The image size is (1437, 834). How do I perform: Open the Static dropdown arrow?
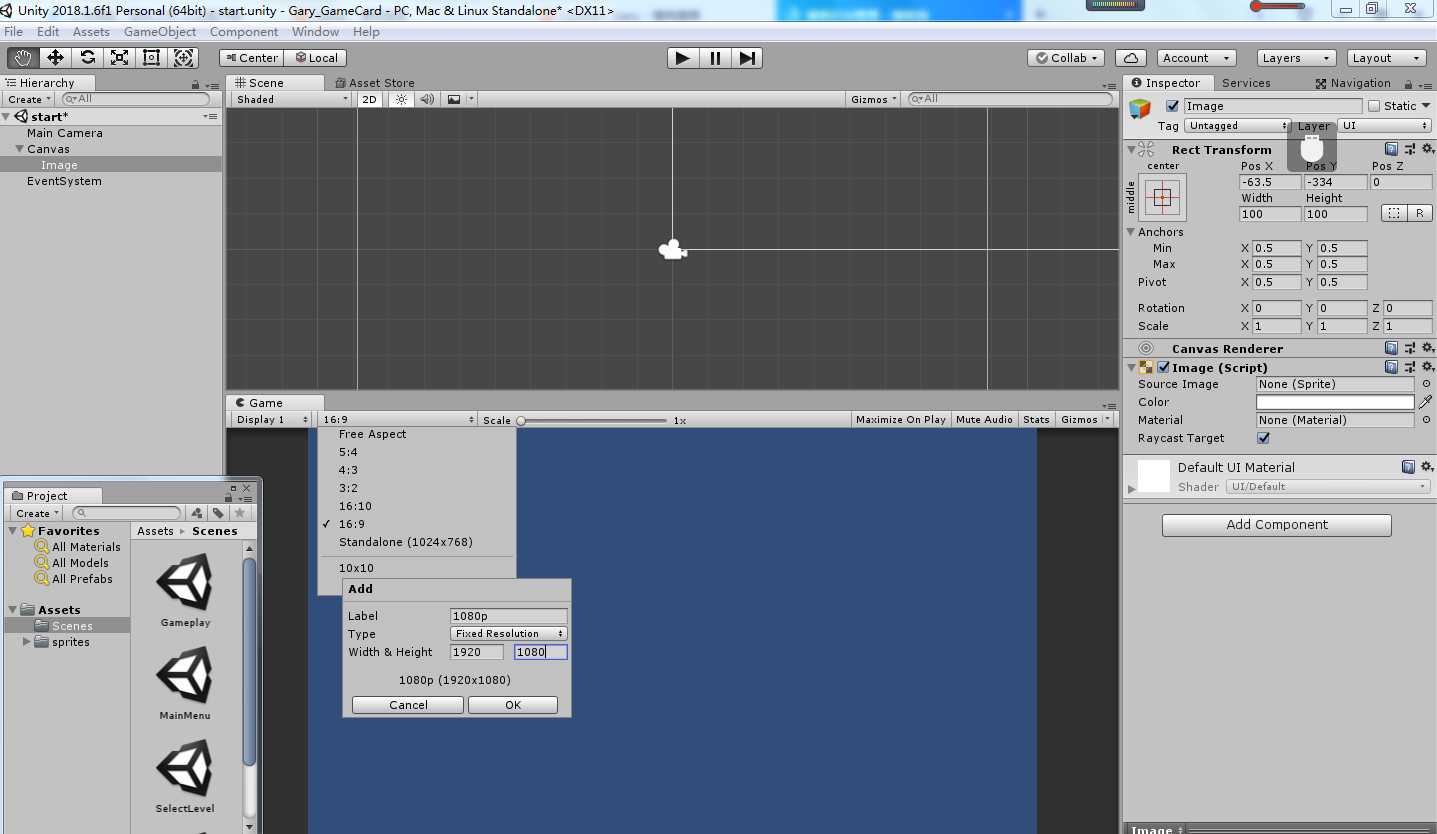click(x=1427, y=106)
